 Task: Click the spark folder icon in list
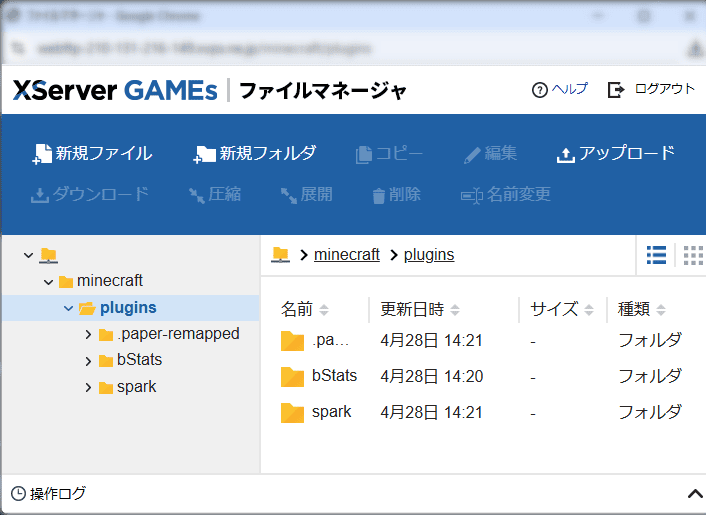pos(292,413)
